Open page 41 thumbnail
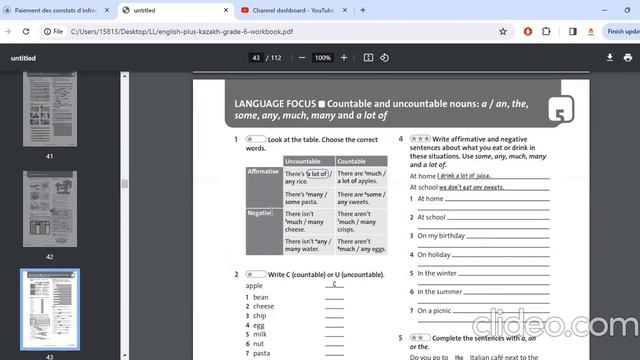640x360 pixels. [x=50, y=109]
